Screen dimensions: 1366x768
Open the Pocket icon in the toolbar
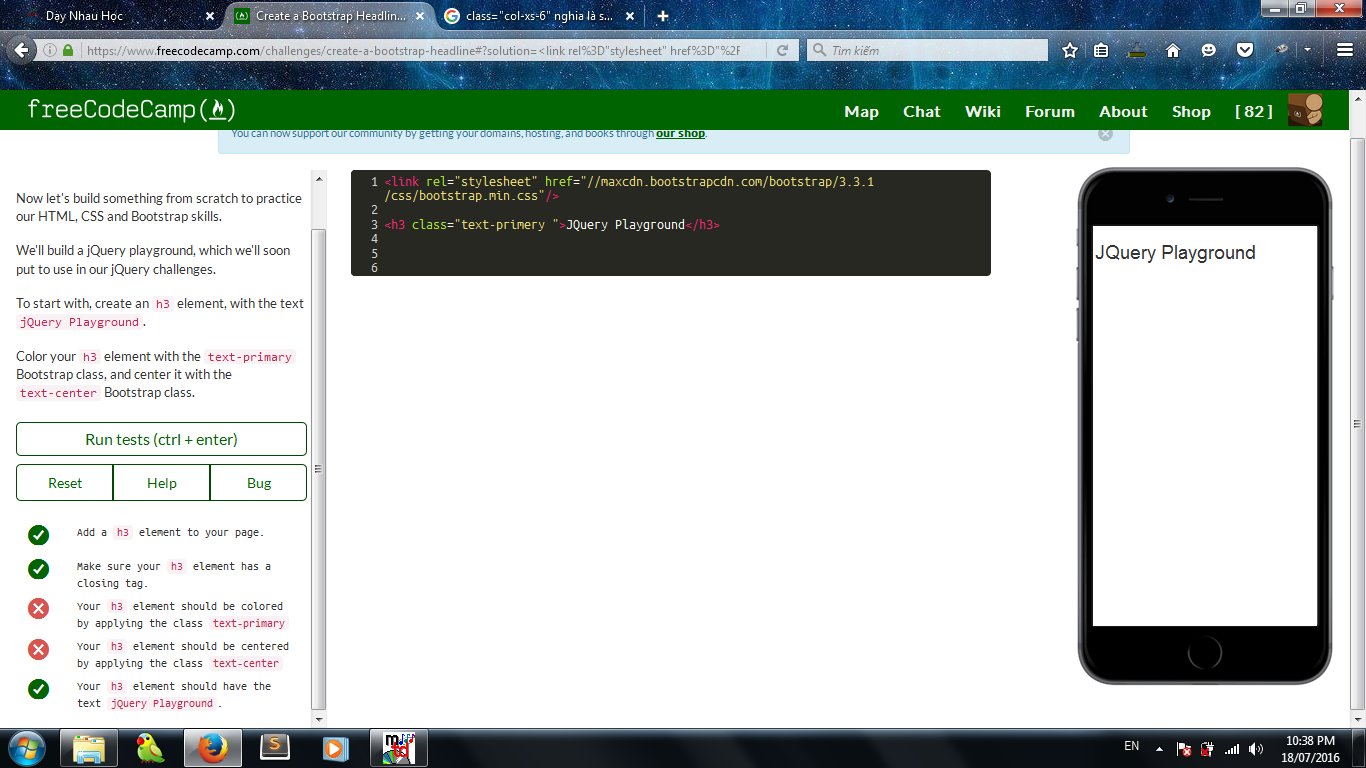pos(1245,50)
